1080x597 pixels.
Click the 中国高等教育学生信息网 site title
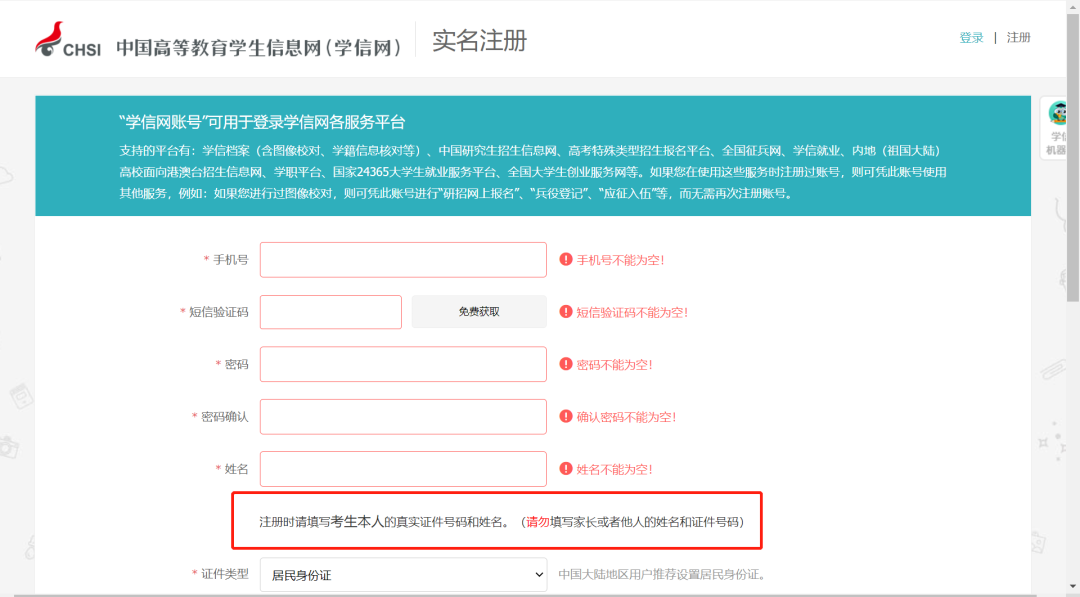(259, 47)
